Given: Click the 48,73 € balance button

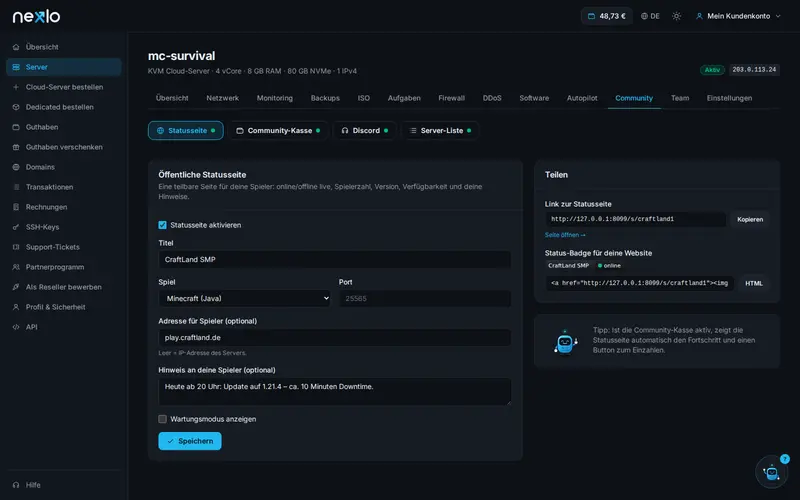Looking at the screenshot, I should [x=606, y=16].
